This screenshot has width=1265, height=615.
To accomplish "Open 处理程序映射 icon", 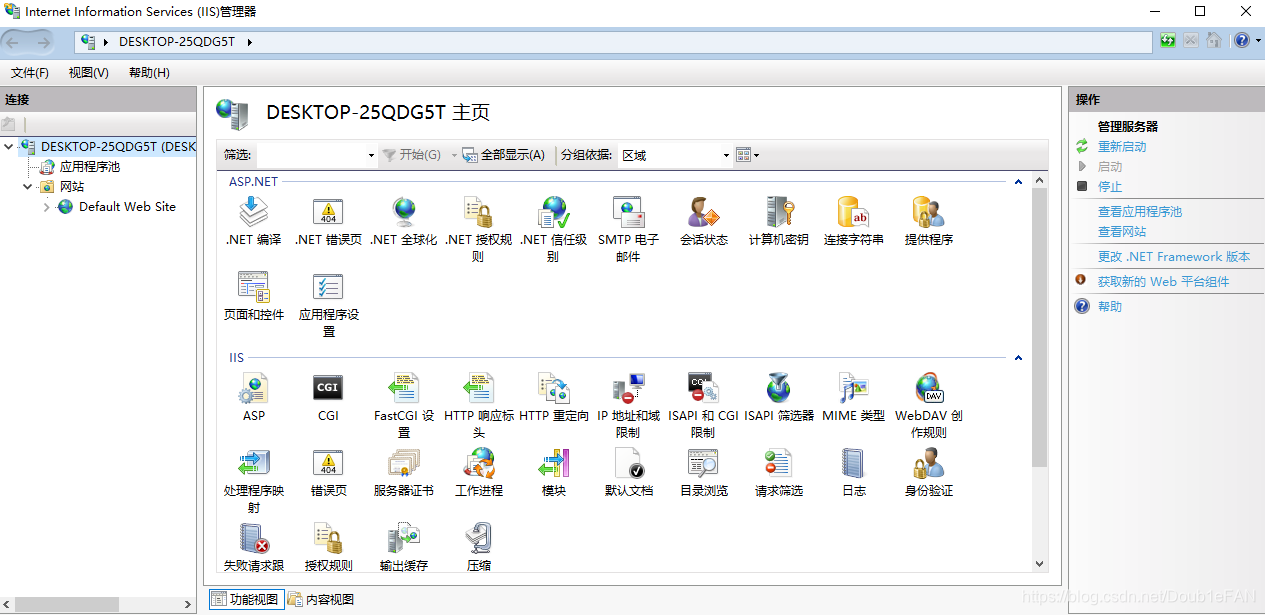I will pos(253,463).
